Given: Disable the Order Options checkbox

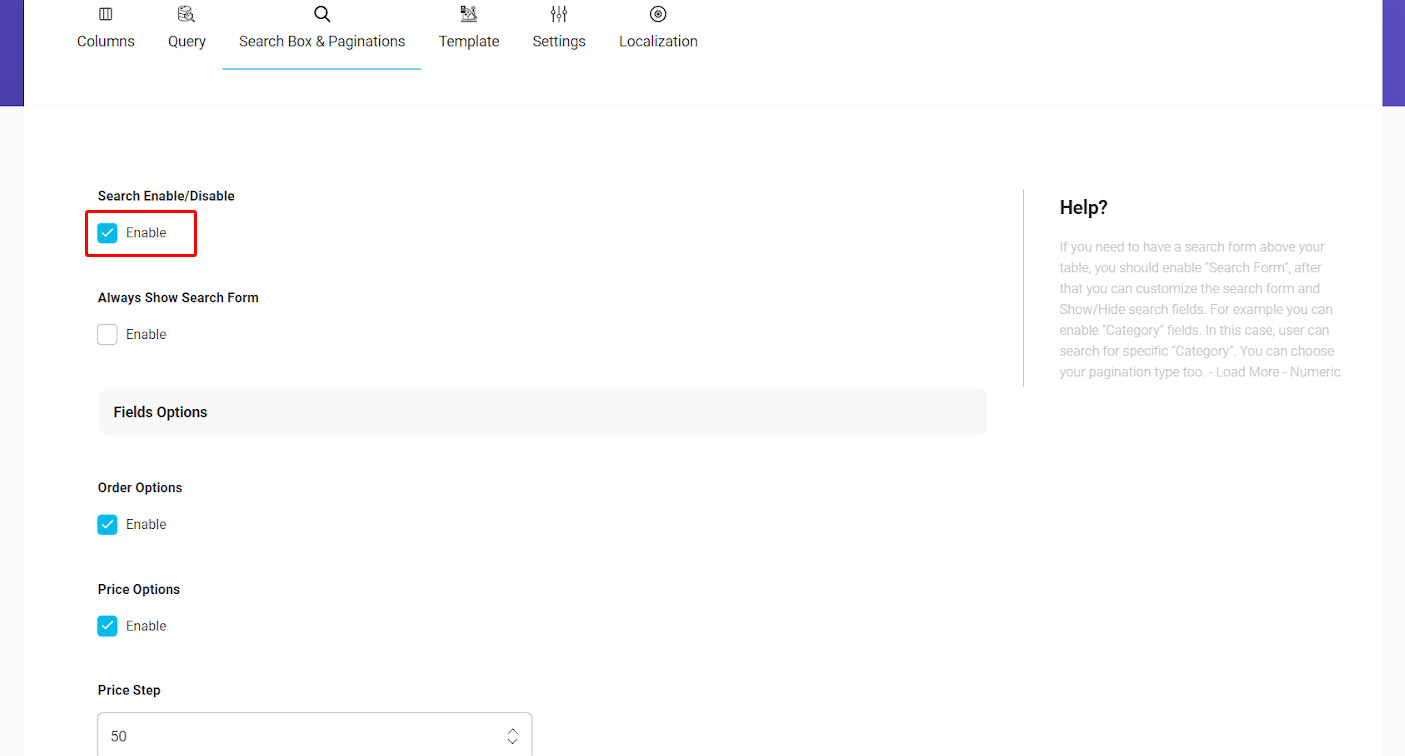Looking at the screenshot, I should pos(108,525).
